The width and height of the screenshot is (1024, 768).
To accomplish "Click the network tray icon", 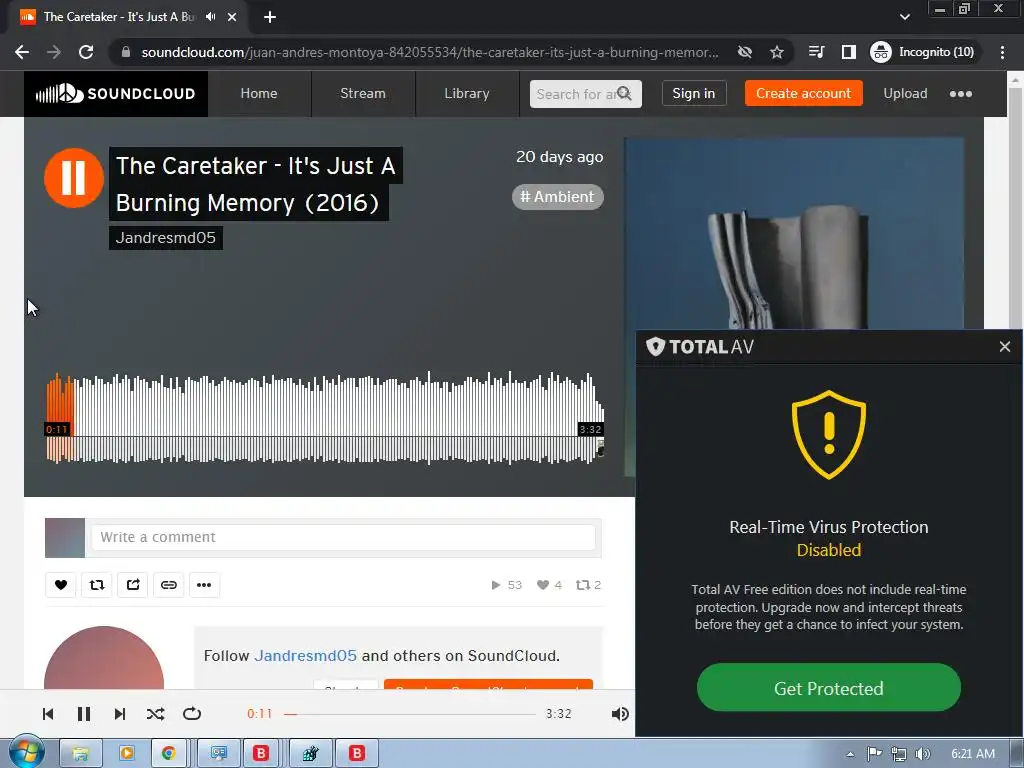I will [899, 754].
